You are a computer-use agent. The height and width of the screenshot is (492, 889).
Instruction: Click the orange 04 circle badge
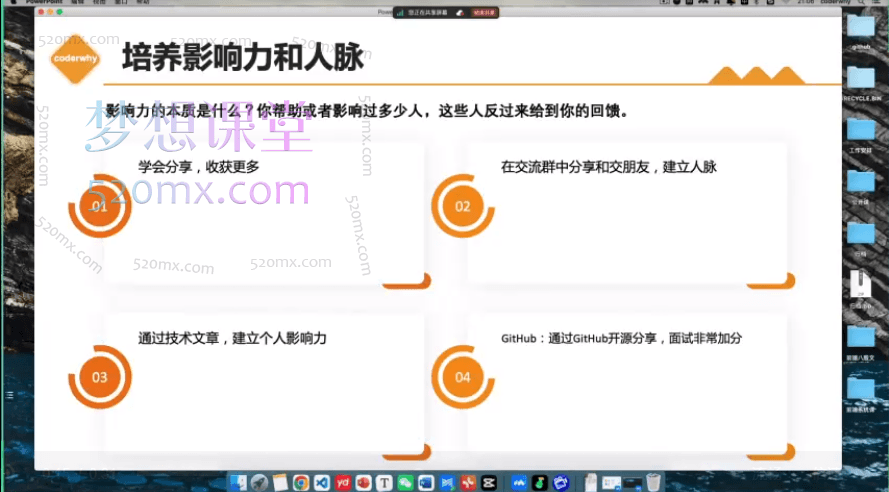coord(463,378)
